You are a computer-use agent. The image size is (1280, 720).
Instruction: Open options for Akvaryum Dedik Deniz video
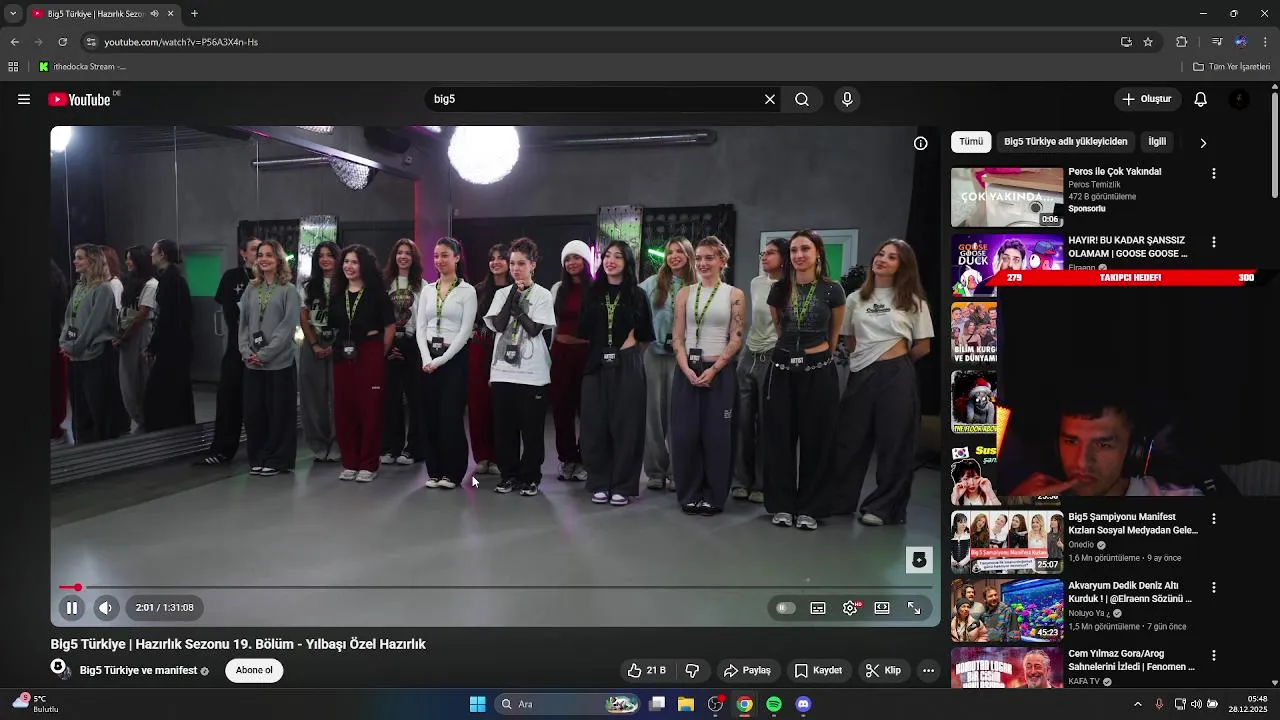coord(1214,587)
